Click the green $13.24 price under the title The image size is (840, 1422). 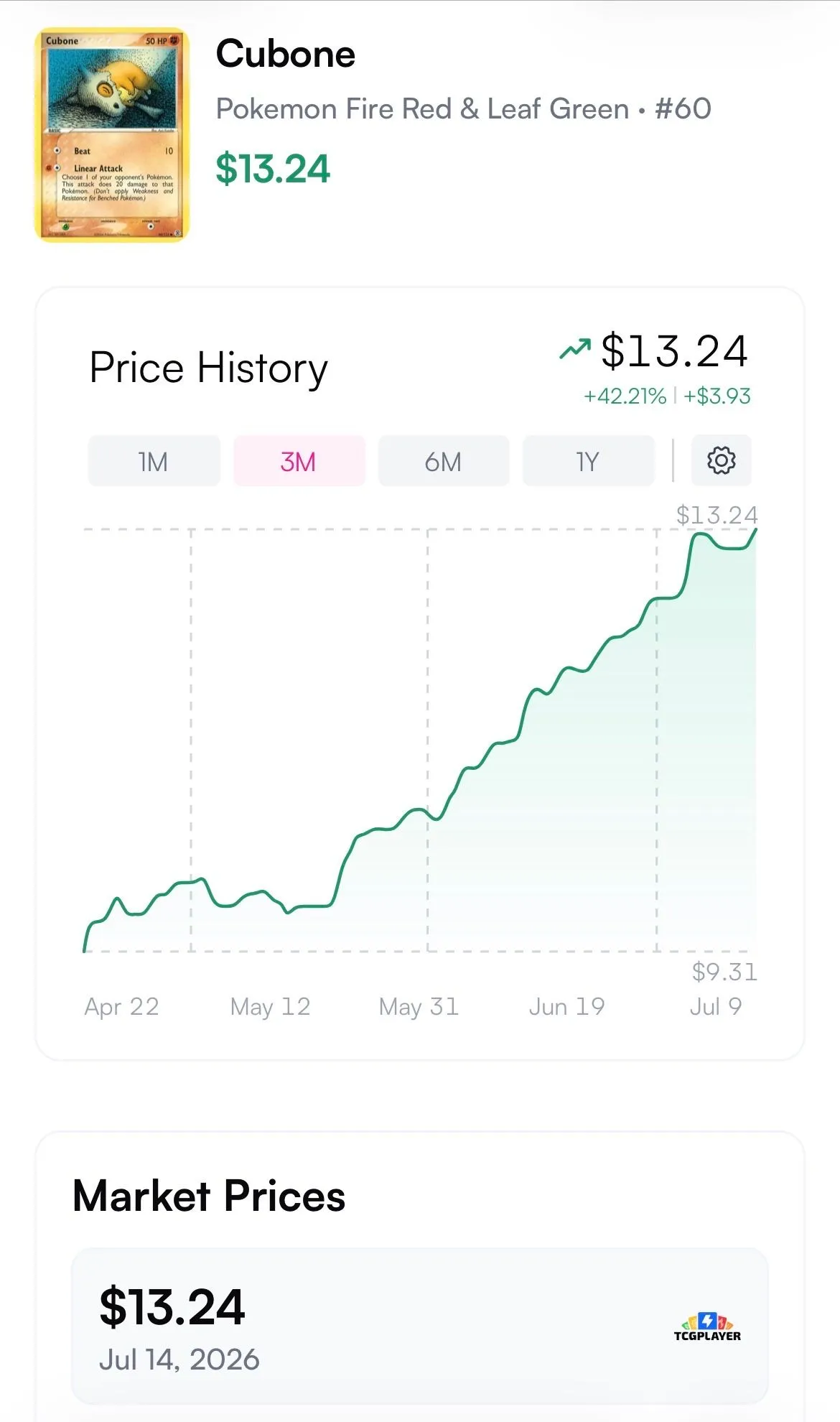click(x=273, y=169)
